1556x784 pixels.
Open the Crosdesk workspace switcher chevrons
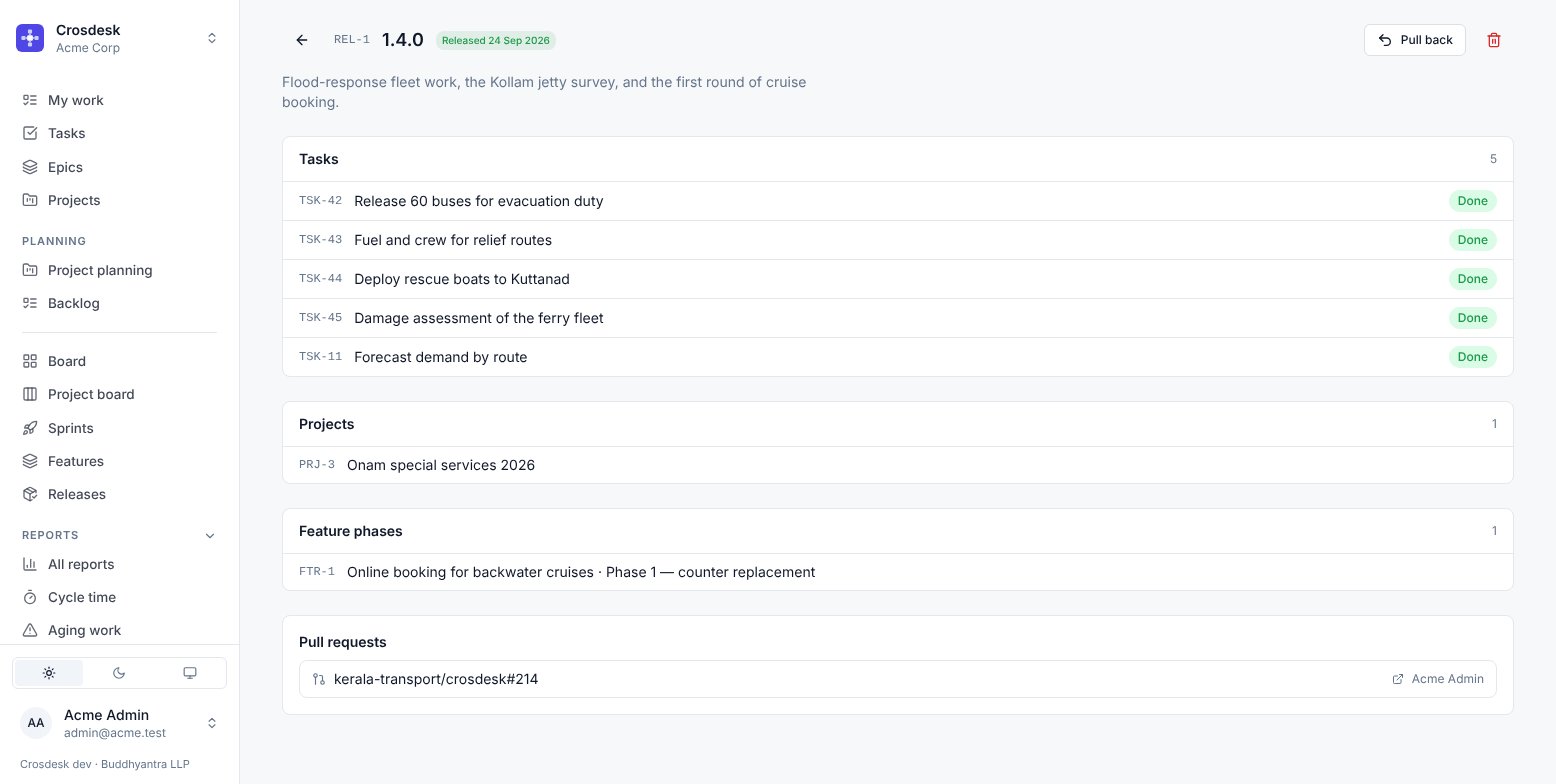pos(212,38)
